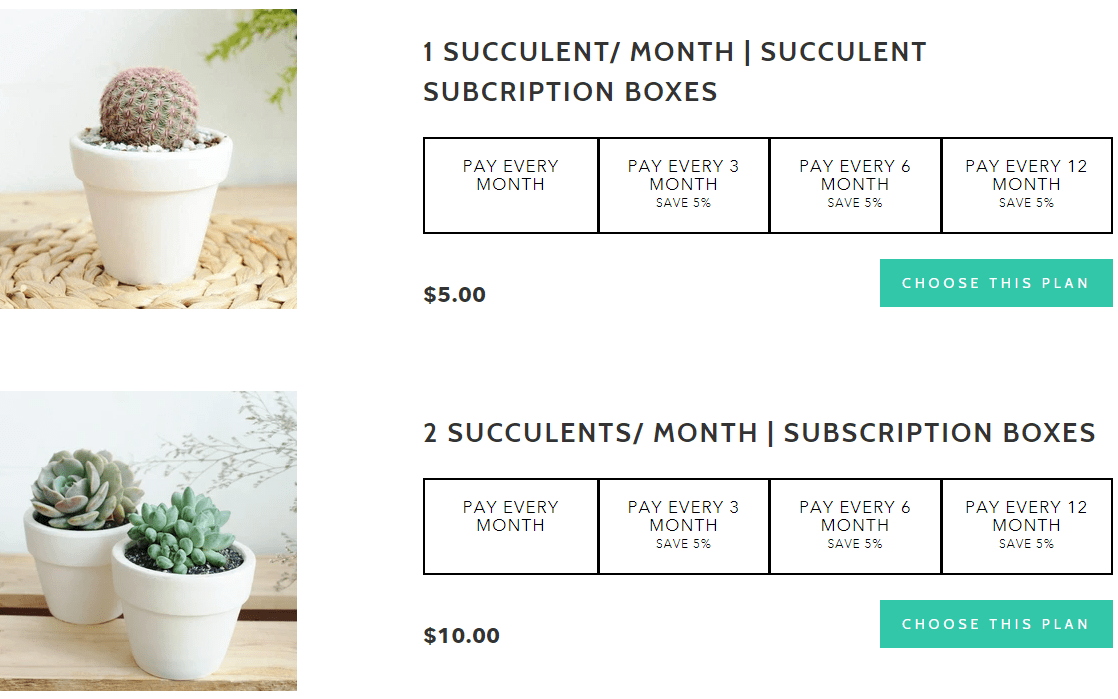Viewport: 1118px width, 699px height.
Task: Select Pay Every 3 Month for 1 succulent plan
Action: [683, 185]
